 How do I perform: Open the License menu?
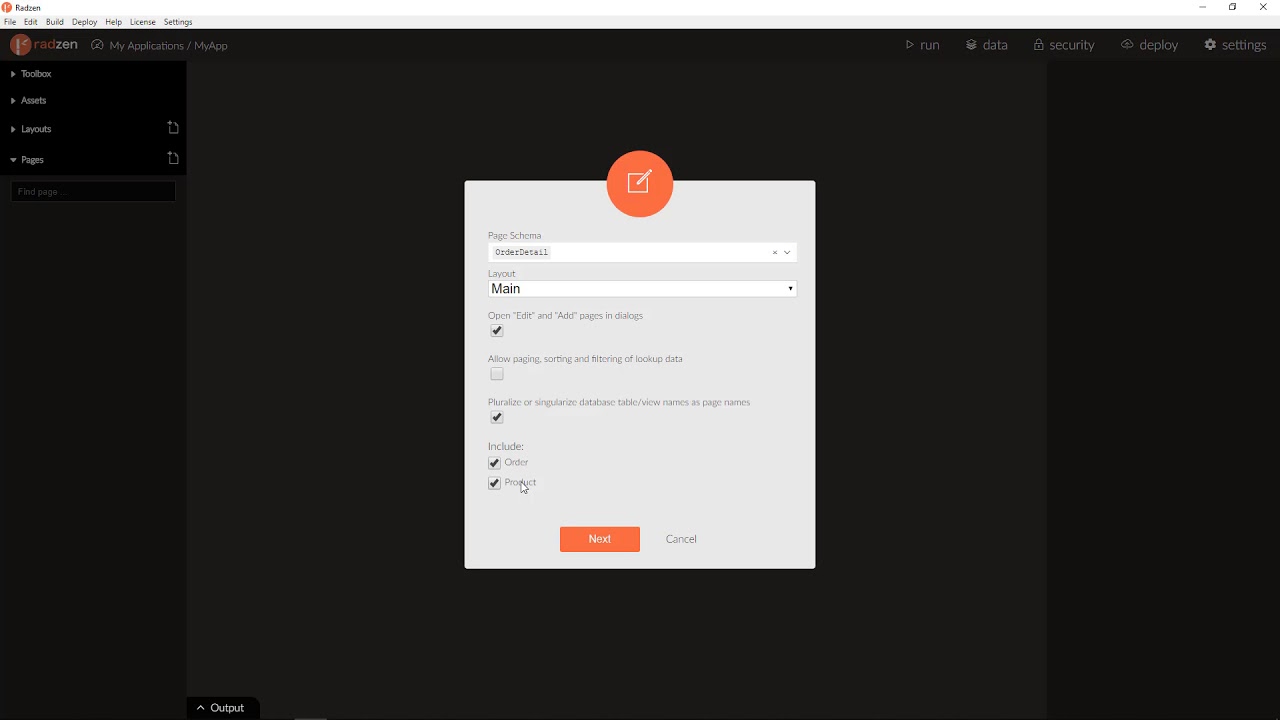(143, 22)
